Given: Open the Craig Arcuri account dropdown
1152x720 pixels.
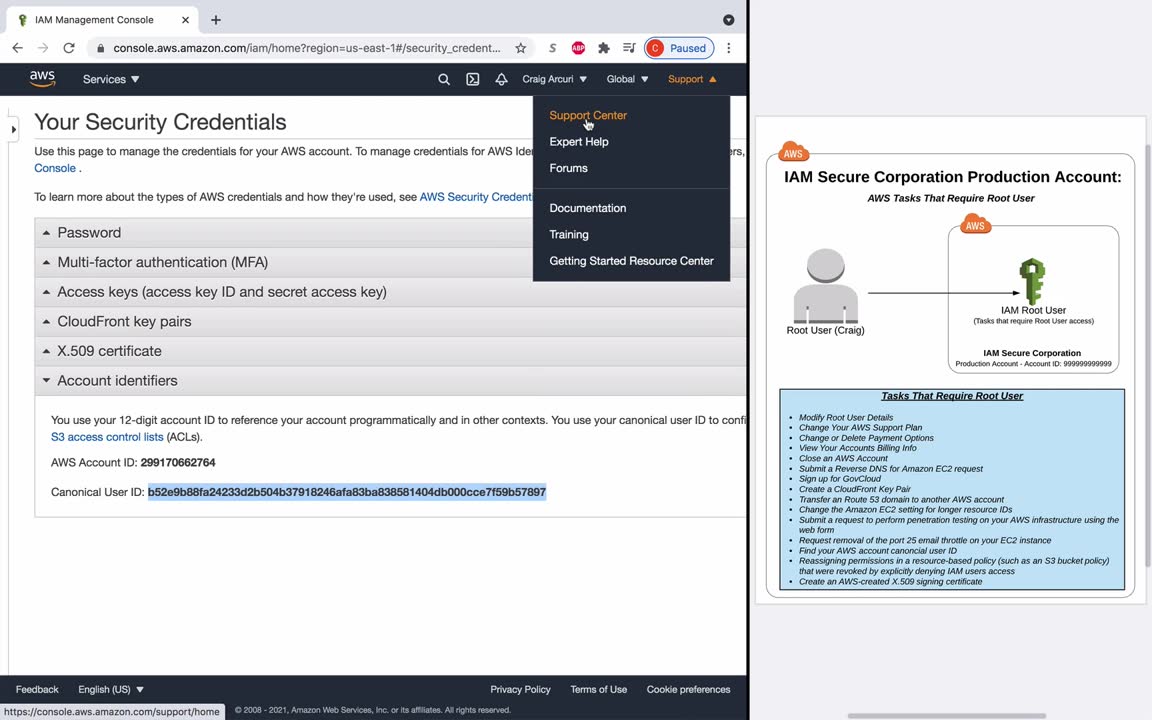Looking at the screenshot, I should coord(555,79).
